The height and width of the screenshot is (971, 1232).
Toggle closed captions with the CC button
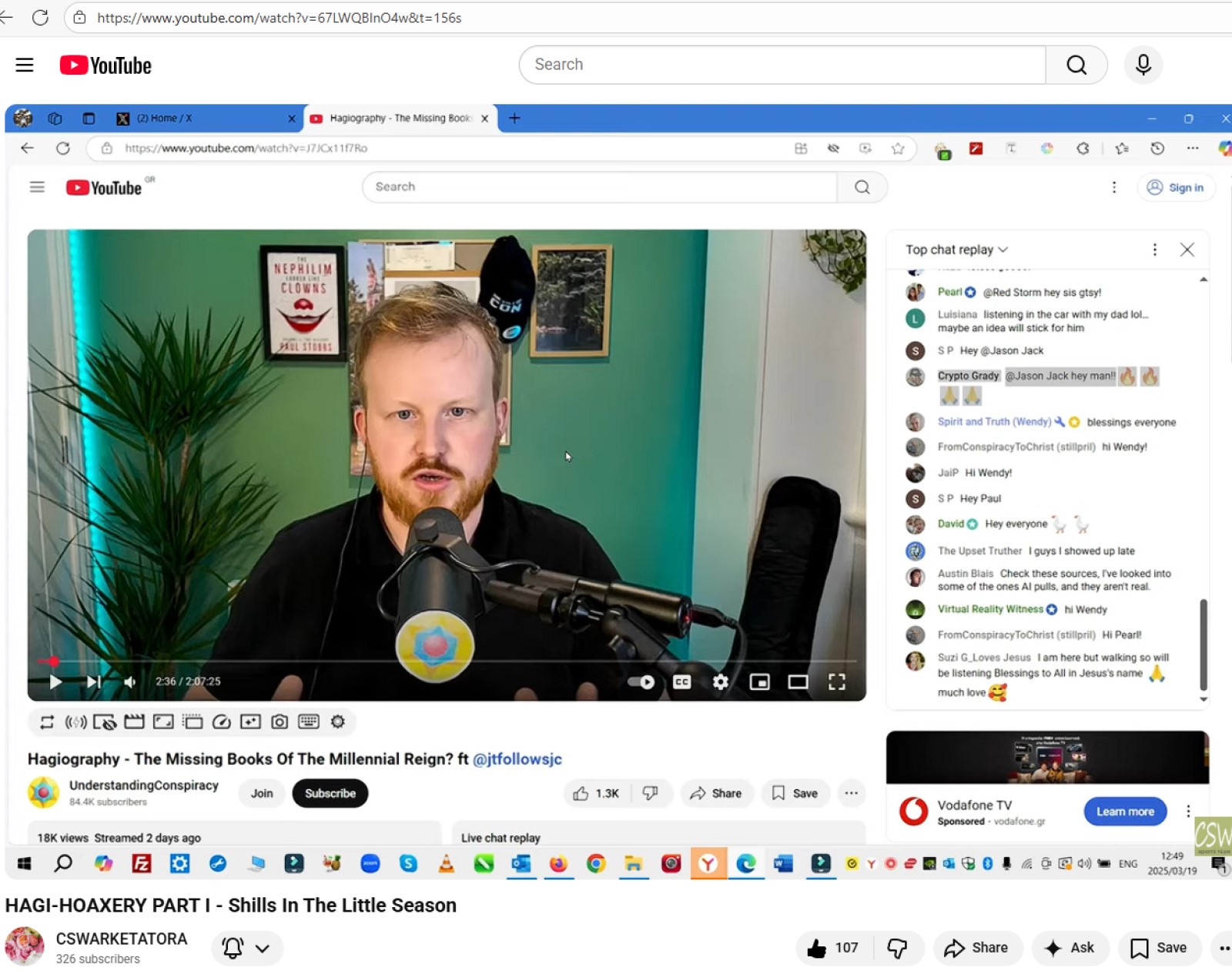[x=681, y=682]
